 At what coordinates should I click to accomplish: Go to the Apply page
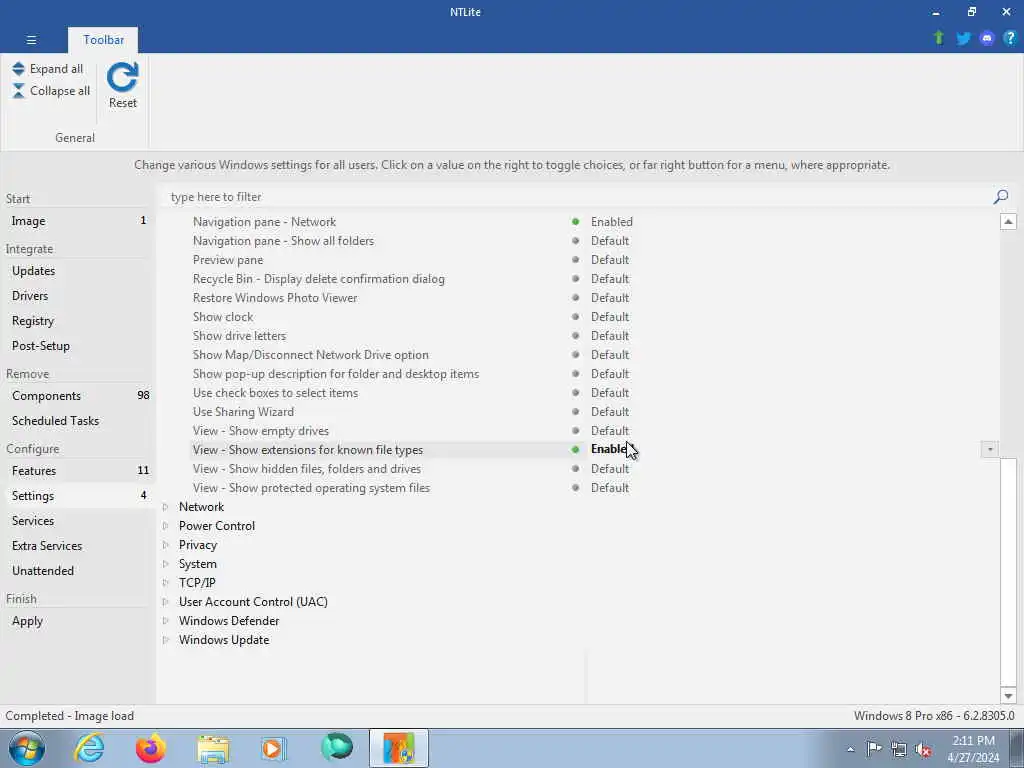pyautogui.click(x=78, y=621)
